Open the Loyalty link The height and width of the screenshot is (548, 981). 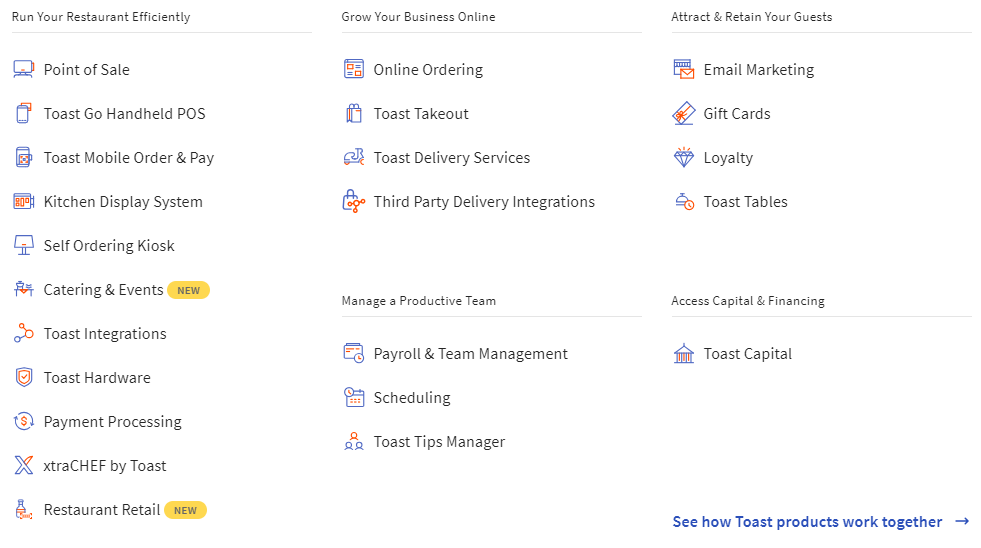click(x=728, y=158)
